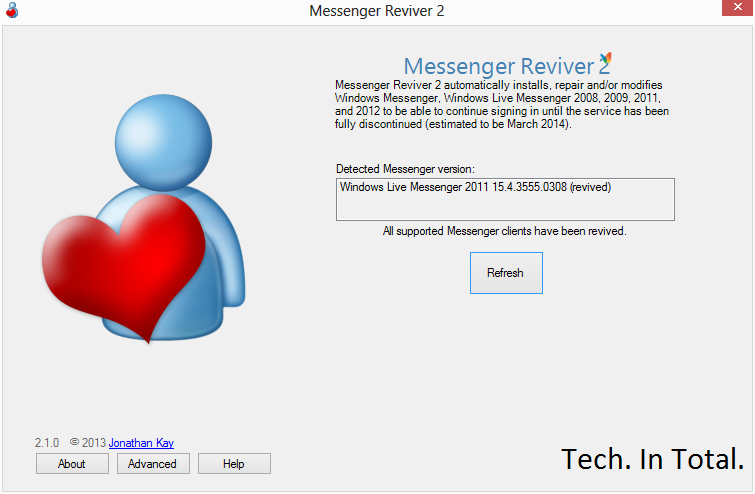Click the '© 2013' copyright text

pyautogui.click(x=88, y=442)
